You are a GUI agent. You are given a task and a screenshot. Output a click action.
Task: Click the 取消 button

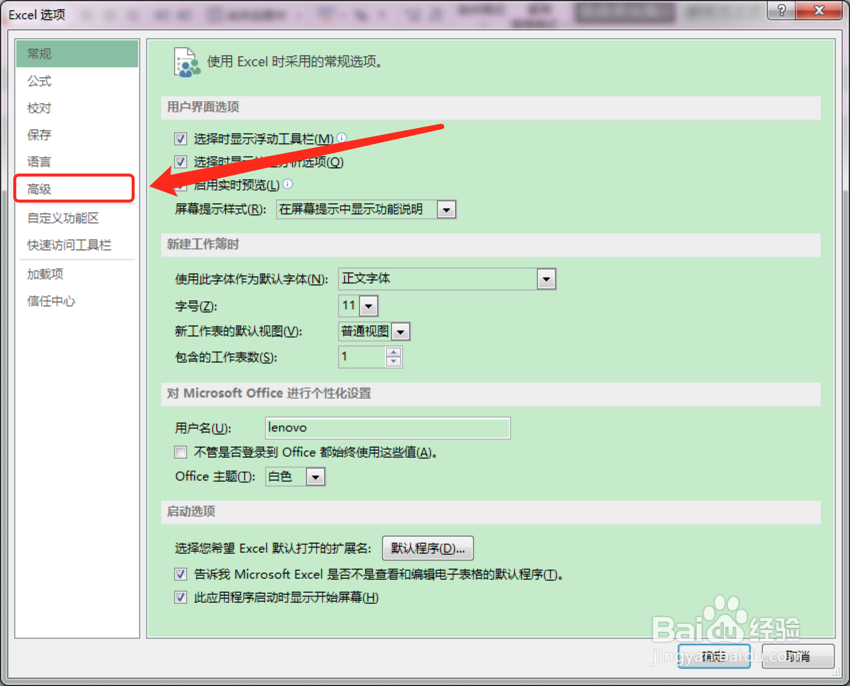pyautogui.click(x=798, y=656)
